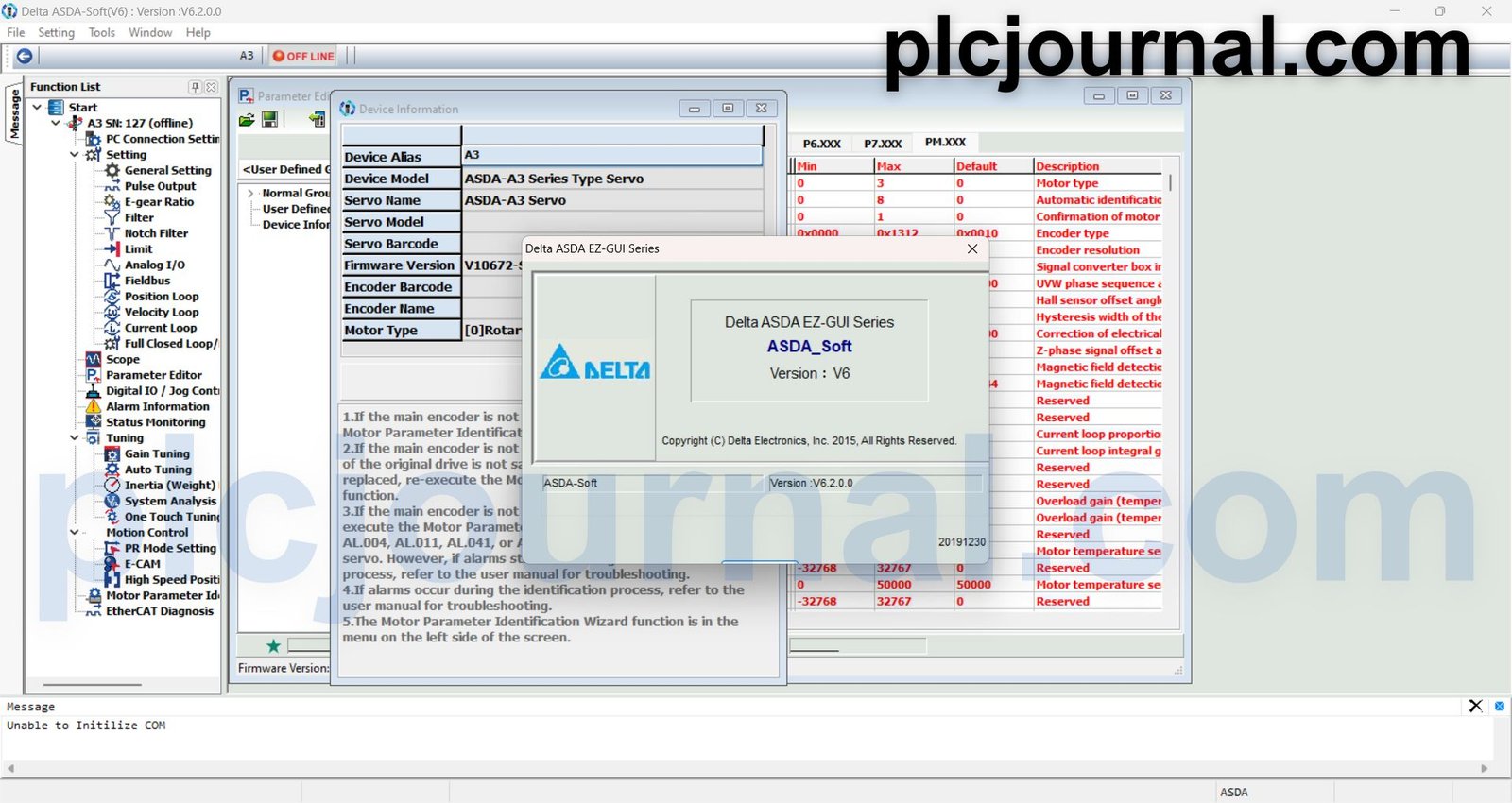Open the Status Monitoring icon

coord(94,422)
